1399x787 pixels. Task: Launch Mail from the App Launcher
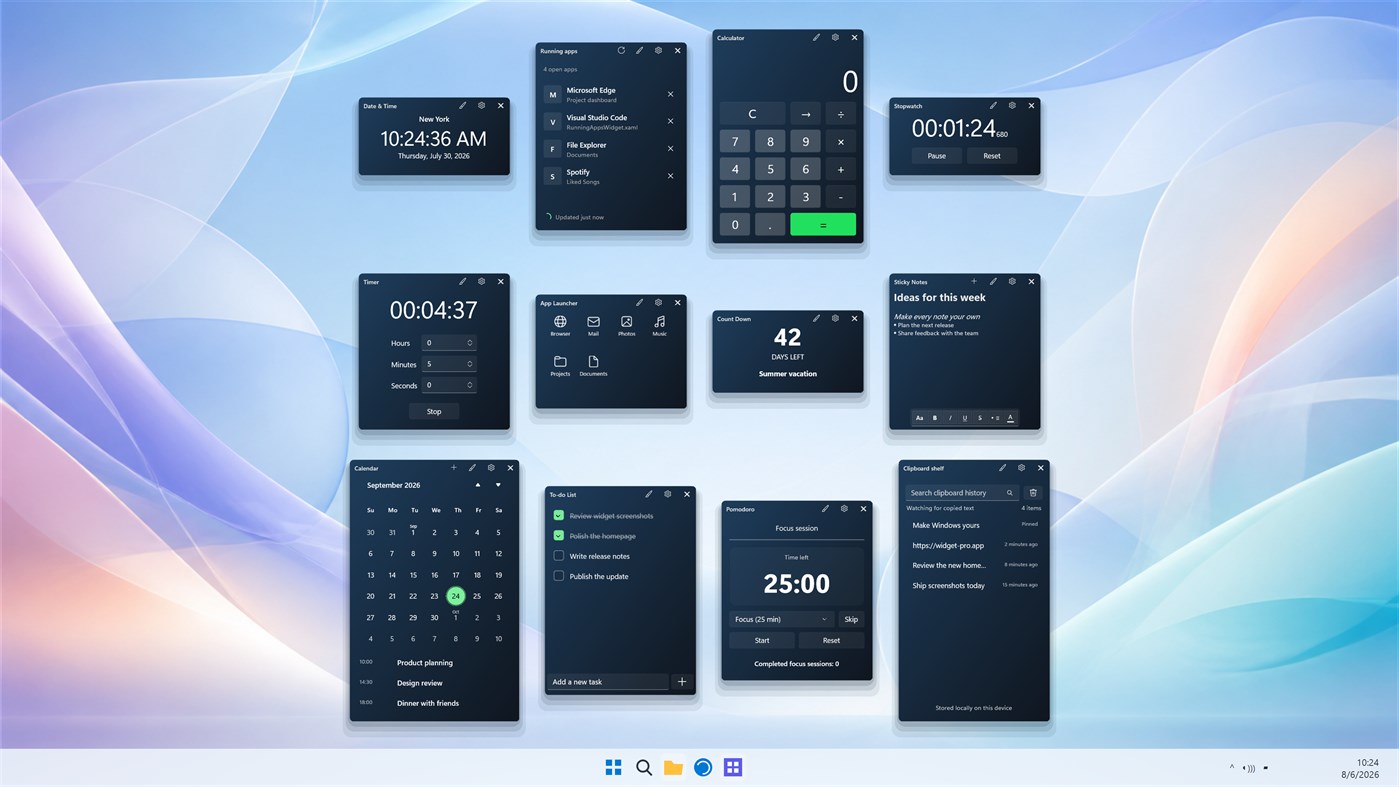(x=593, y=326)
